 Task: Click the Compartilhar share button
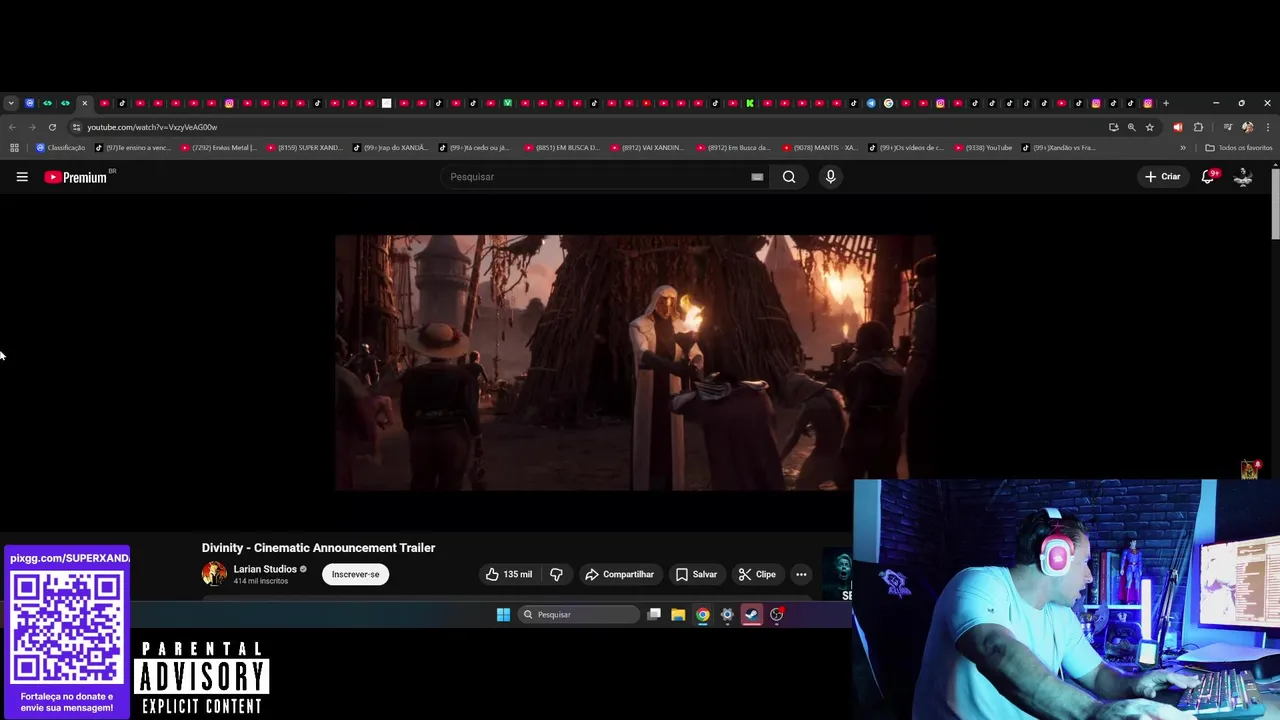coord(620,574)
